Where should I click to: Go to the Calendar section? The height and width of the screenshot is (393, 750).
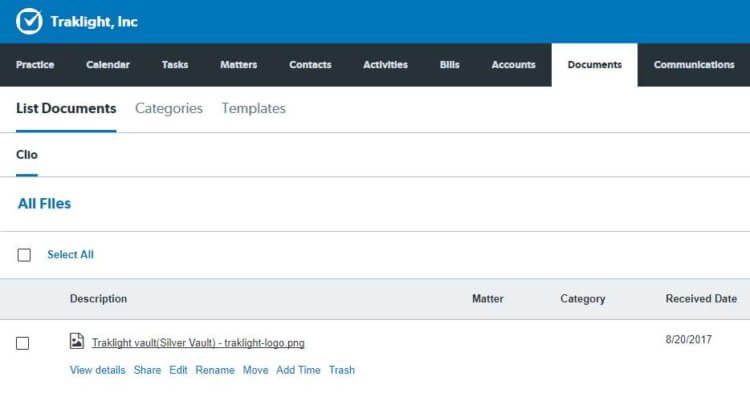pyautogui.click(x=108, y=65)
